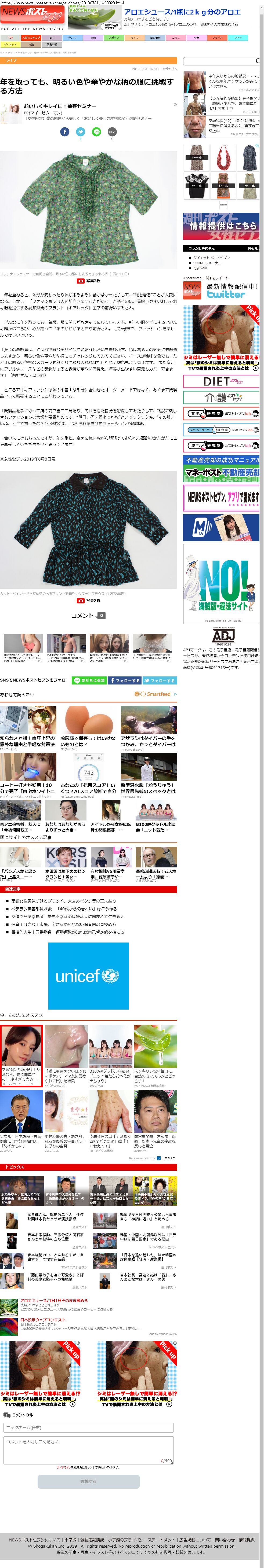Open the ベテラン美容部員直談 related article link
This screenshot has width=264, height=1568.
click(x=63, y=909)
